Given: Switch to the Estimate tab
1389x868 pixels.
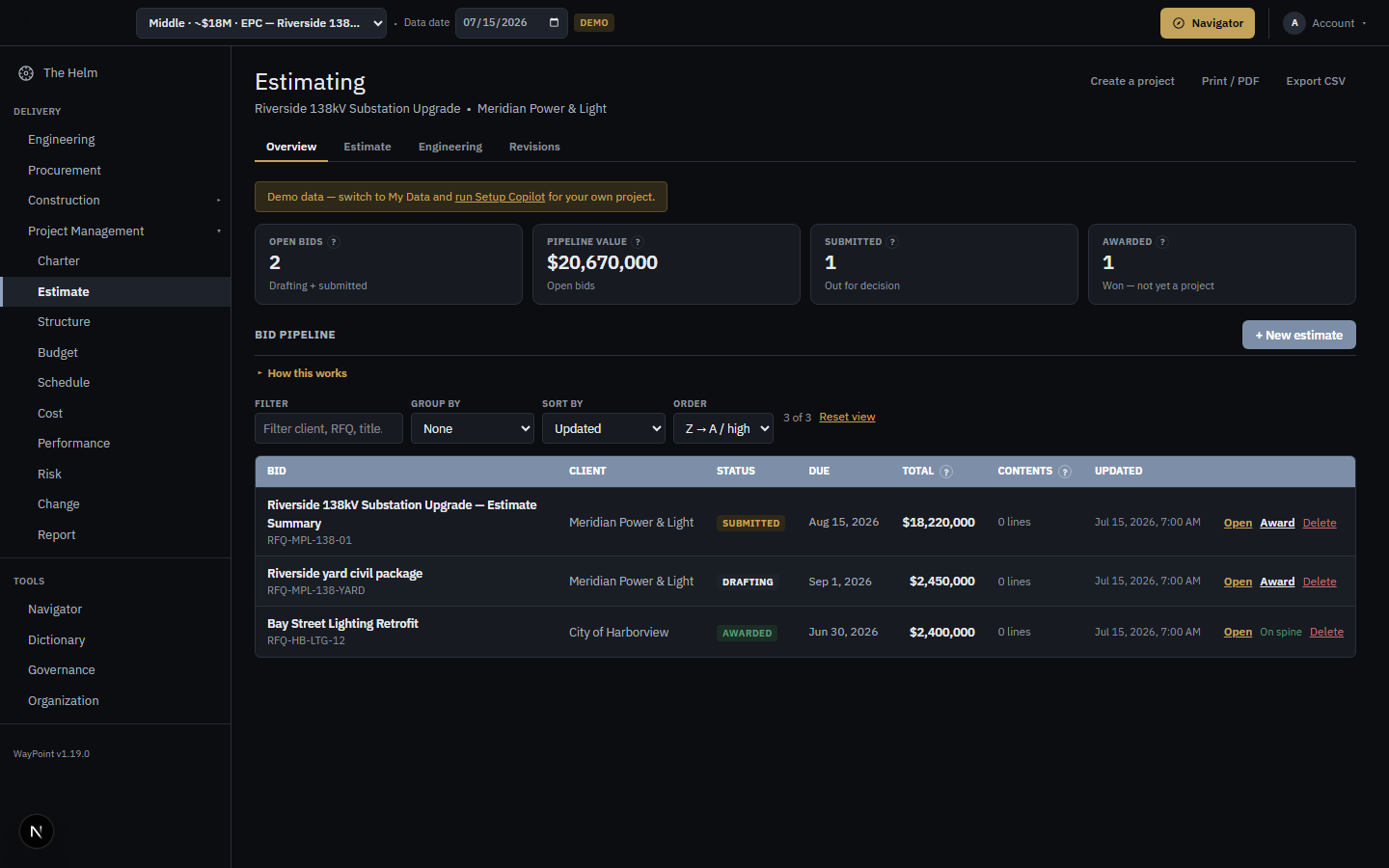Looking at the screenshot, I should 368,147.
